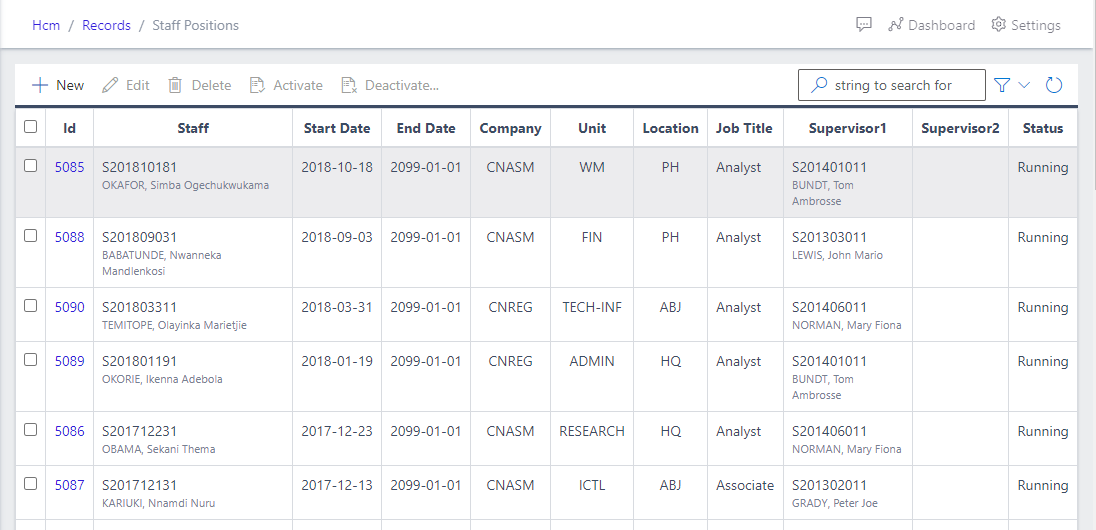The image size is (1096, 530).
Task: Click the Settings label in header
Action: (1036, 25)
